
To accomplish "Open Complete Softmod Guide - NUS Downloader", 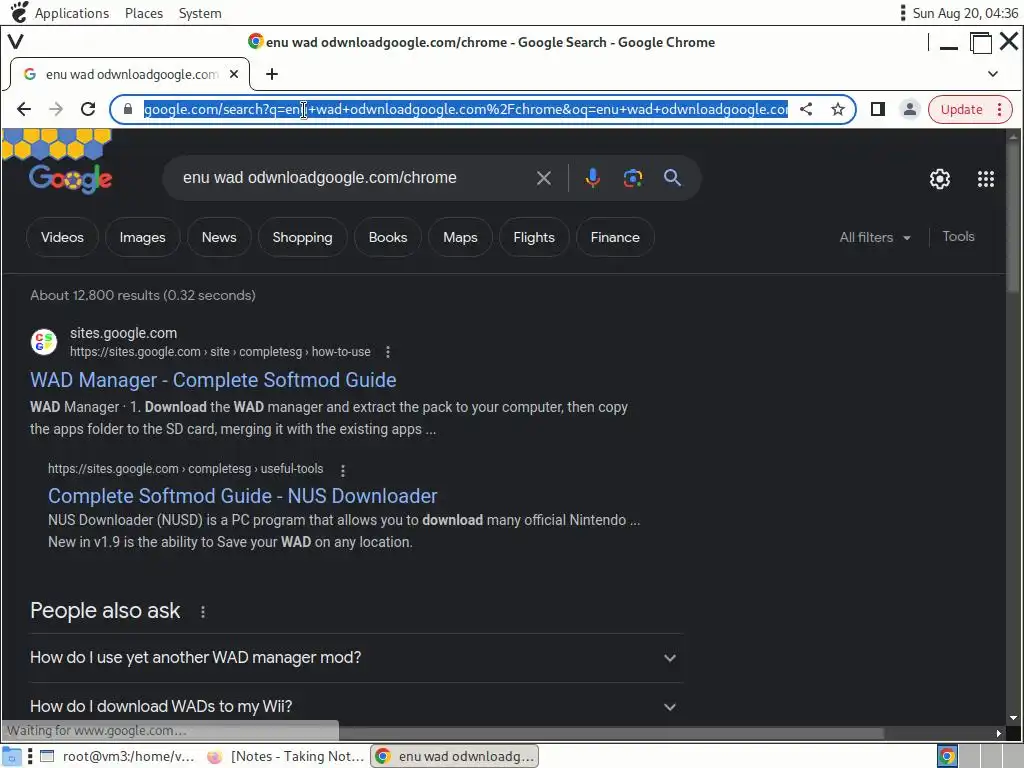I will coord(242,496).
